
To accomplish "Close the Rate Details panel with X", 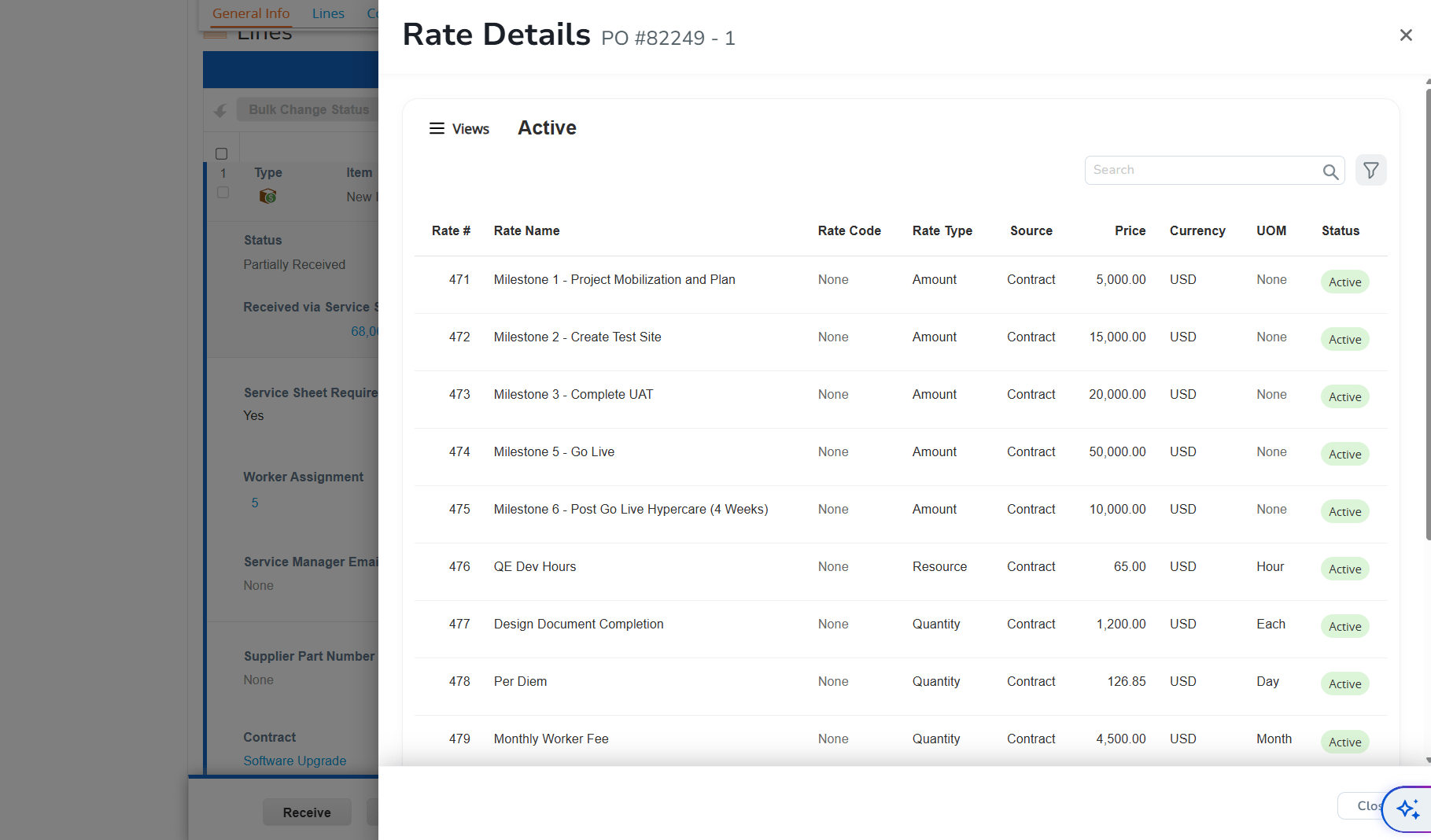I will pos(1406,35).
